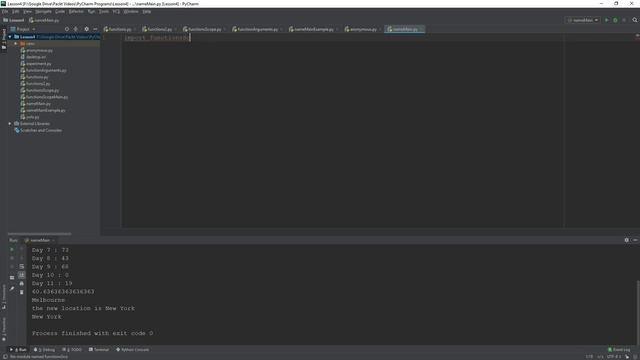The height and width of the screenshot is (360, 640).
Task: Open Help menu
Action: coord(147,11)
